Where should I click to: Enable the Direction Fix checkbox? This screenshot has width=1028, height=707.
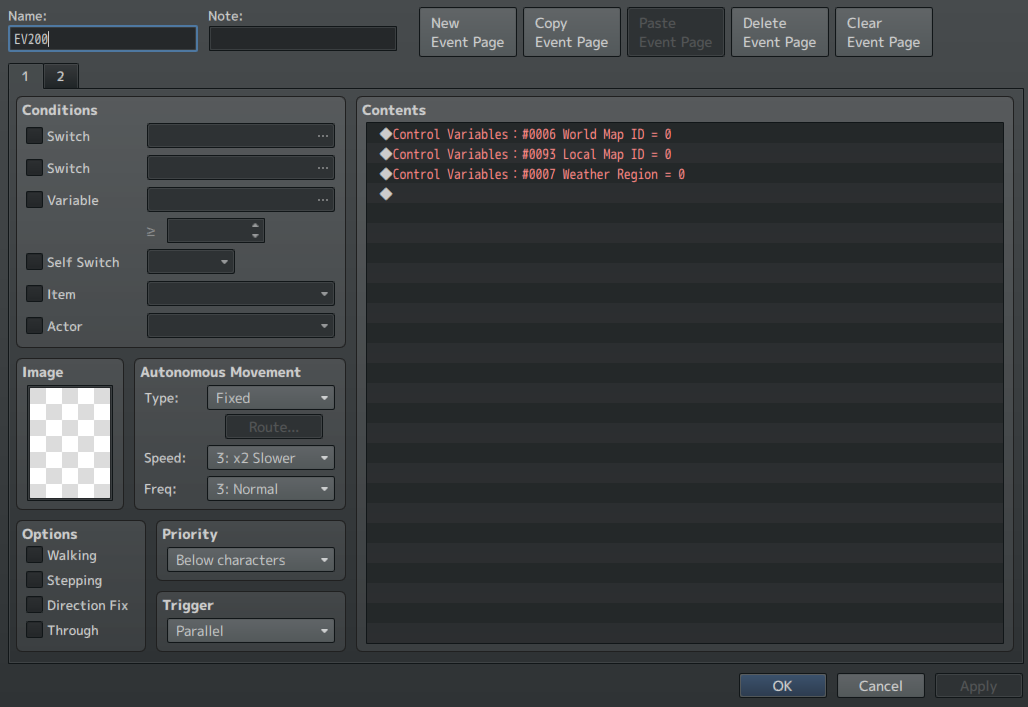point(35,605)
